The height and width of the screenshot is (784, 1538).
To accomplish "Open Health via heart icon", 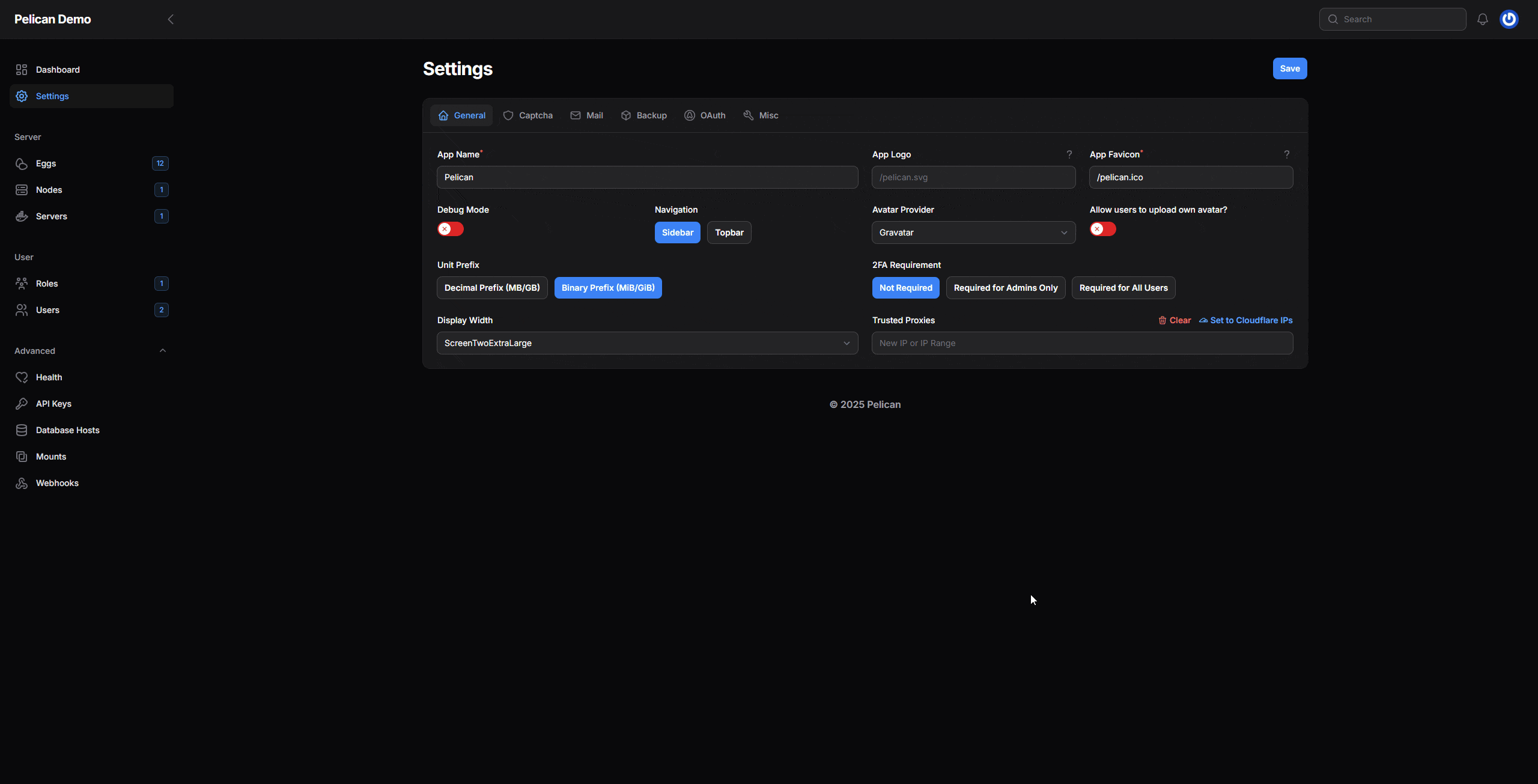I will pyautogui.click(x=22, y=377).
